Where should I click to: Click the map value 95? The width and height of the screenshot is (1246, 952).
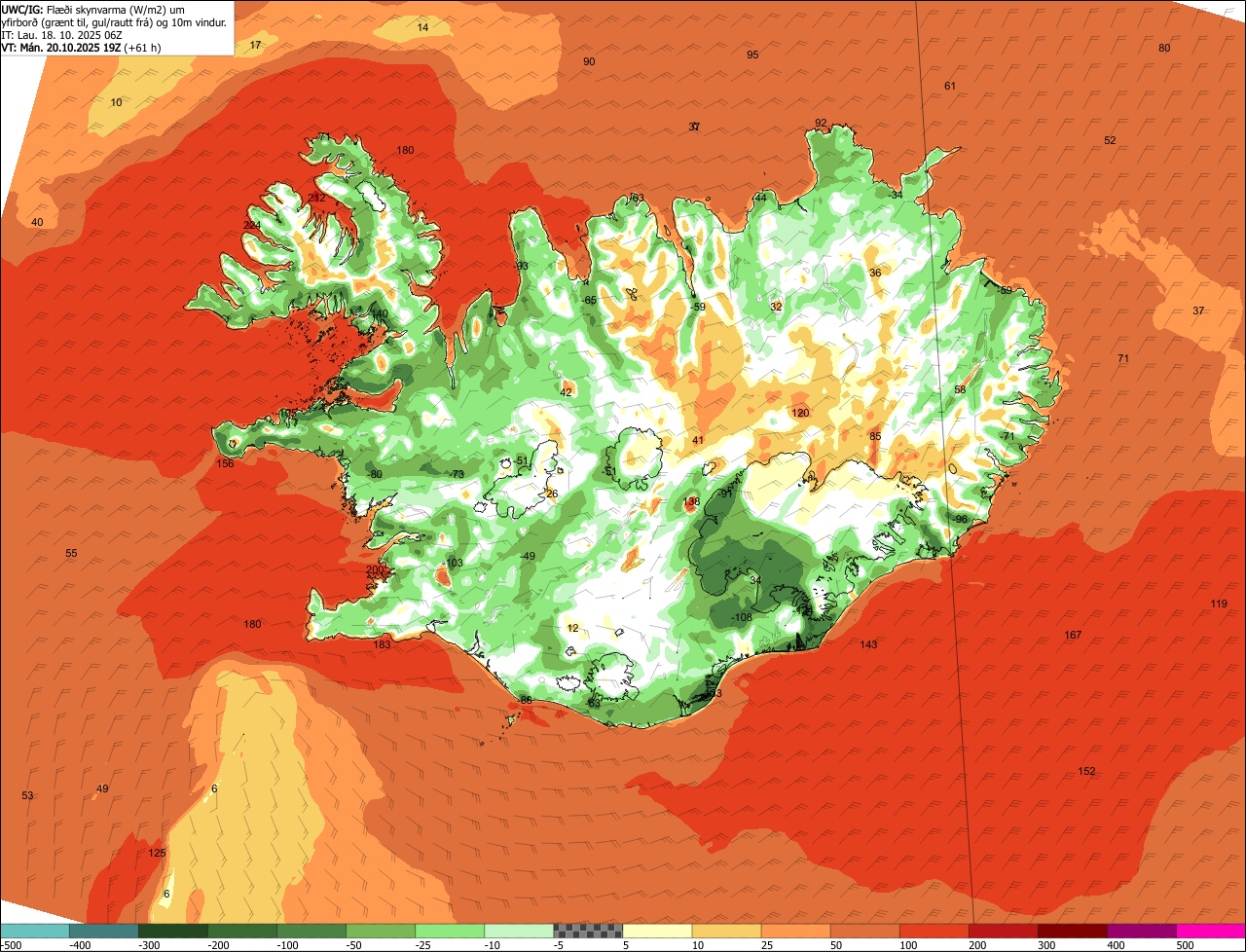coord(752,55)
